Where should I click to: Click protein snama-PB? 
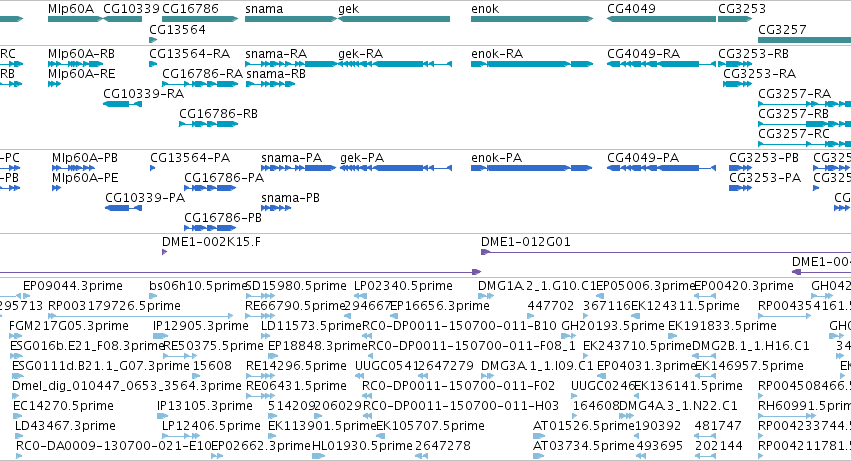point(290,198)
